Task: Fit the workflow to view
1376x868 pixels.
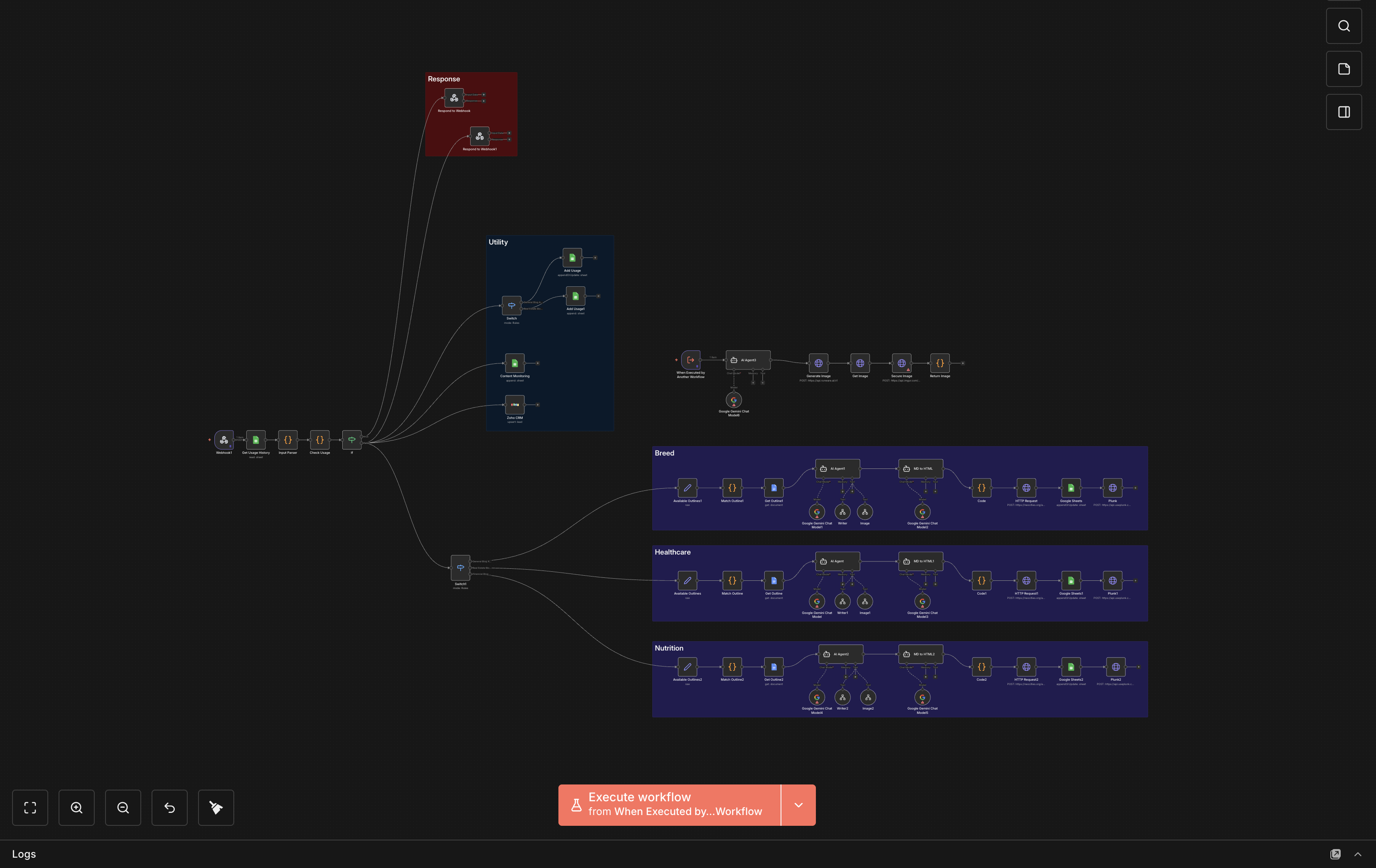Action: click(30, 807)
